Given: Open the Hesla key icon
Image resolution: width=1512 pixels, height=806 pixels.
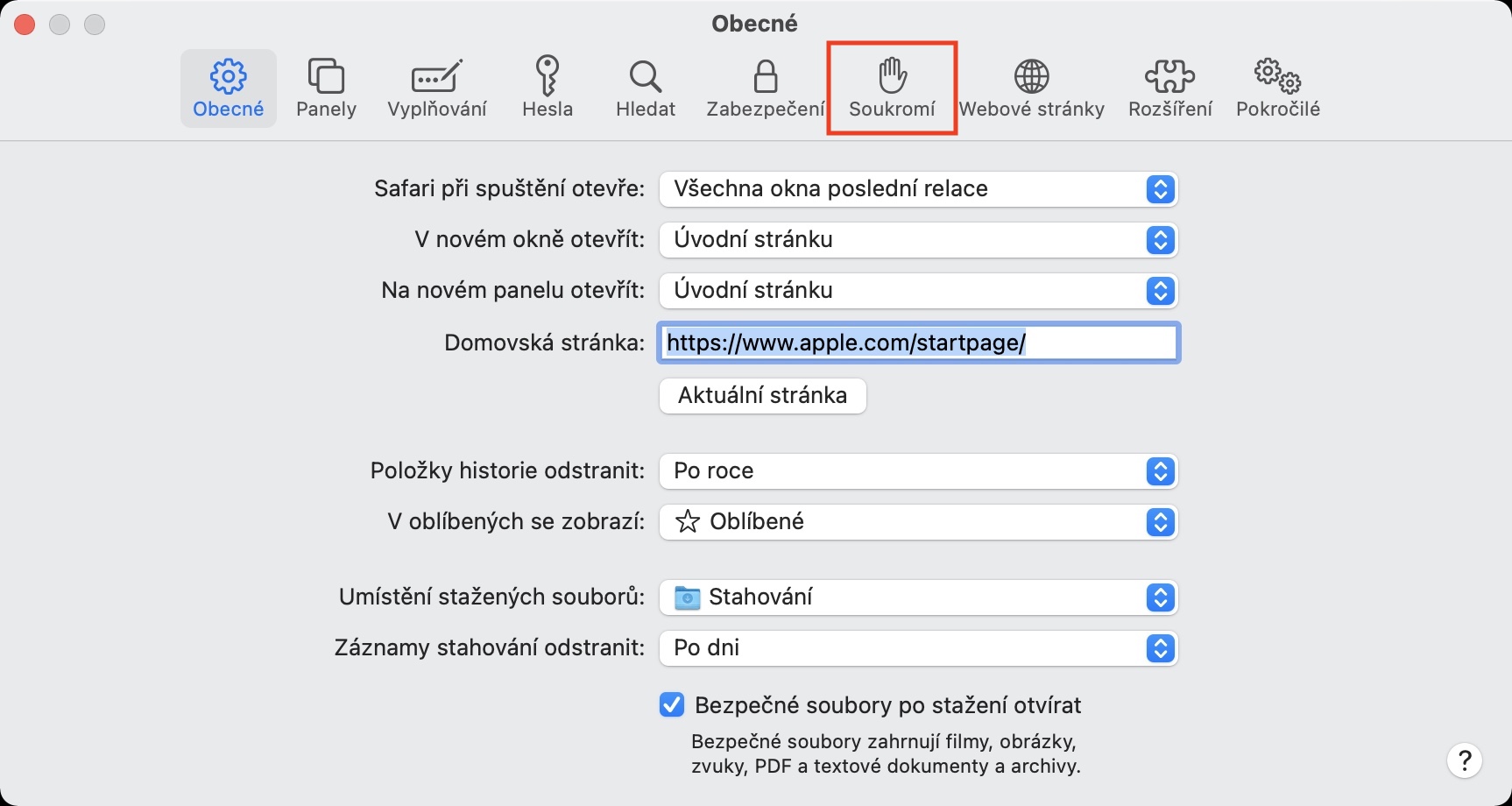Looking at the screenshot, I should 548,76.
